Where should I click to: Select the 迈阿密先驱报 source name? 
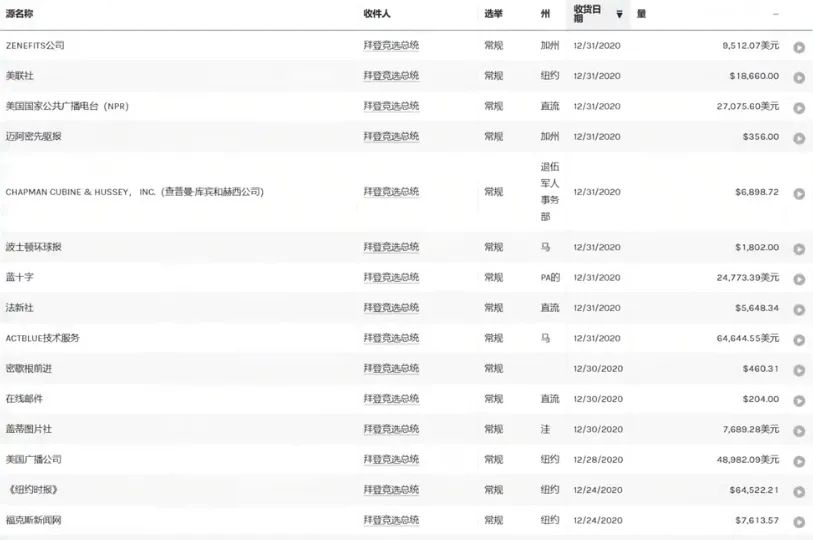[x=33, y=136]
